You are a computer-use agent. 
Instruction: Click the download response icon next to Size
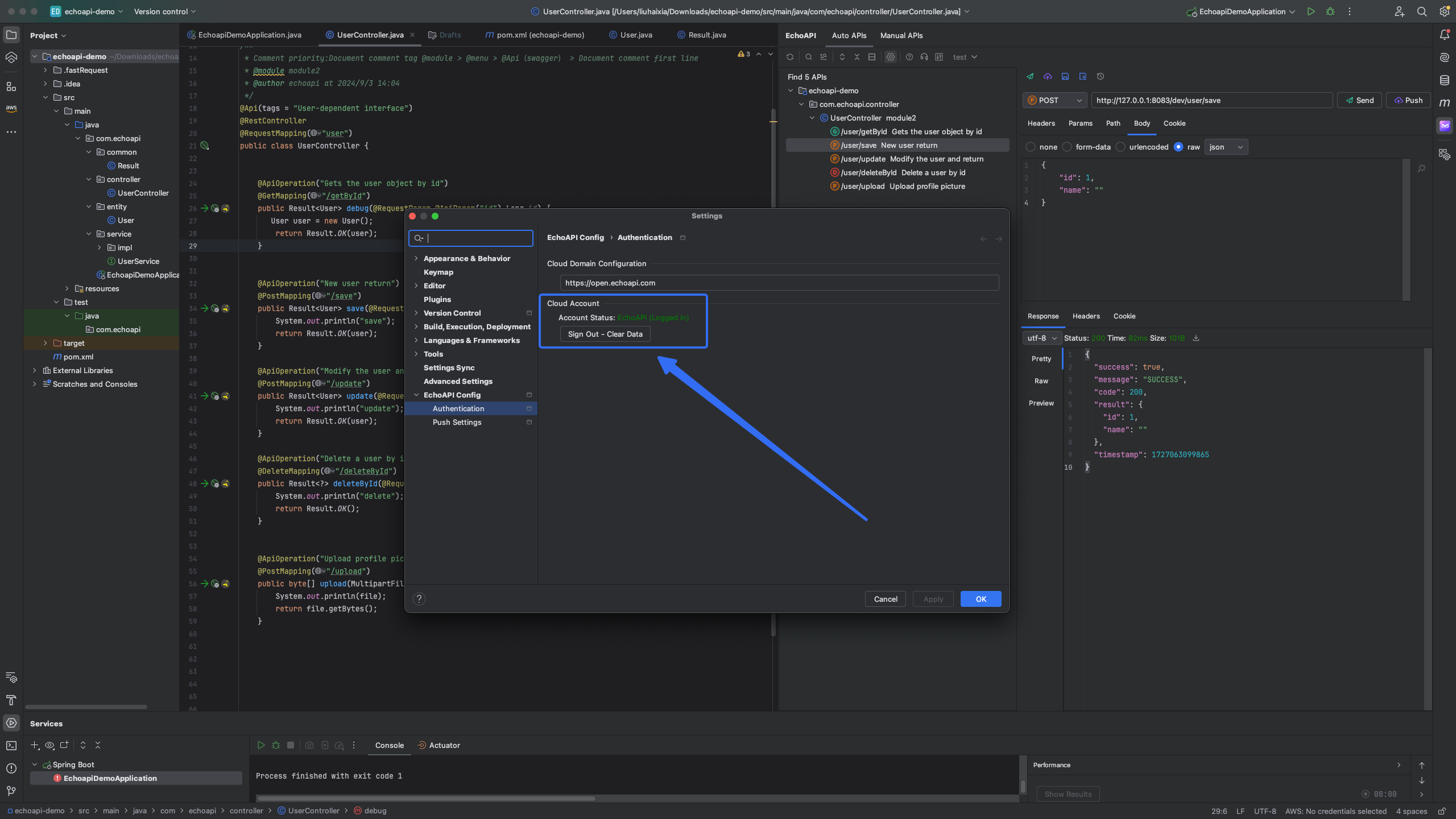point(1196,338)
